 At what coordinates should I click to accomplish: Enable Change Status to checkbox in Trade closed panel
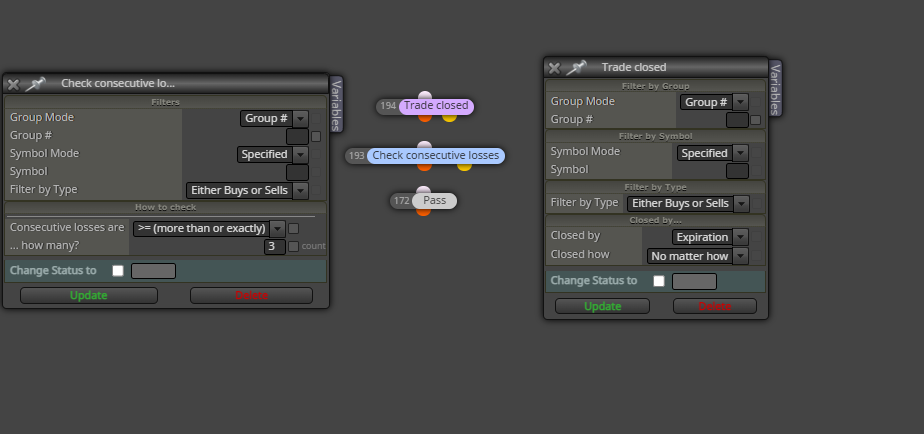[x=659, y=281]
